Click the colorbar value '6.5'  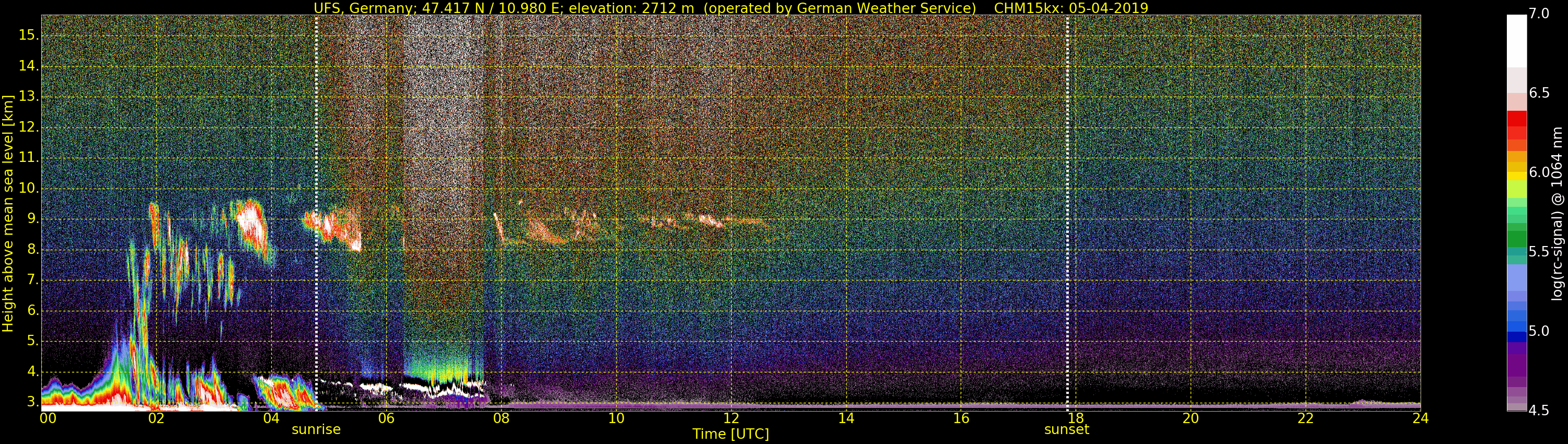(1539, 93)
